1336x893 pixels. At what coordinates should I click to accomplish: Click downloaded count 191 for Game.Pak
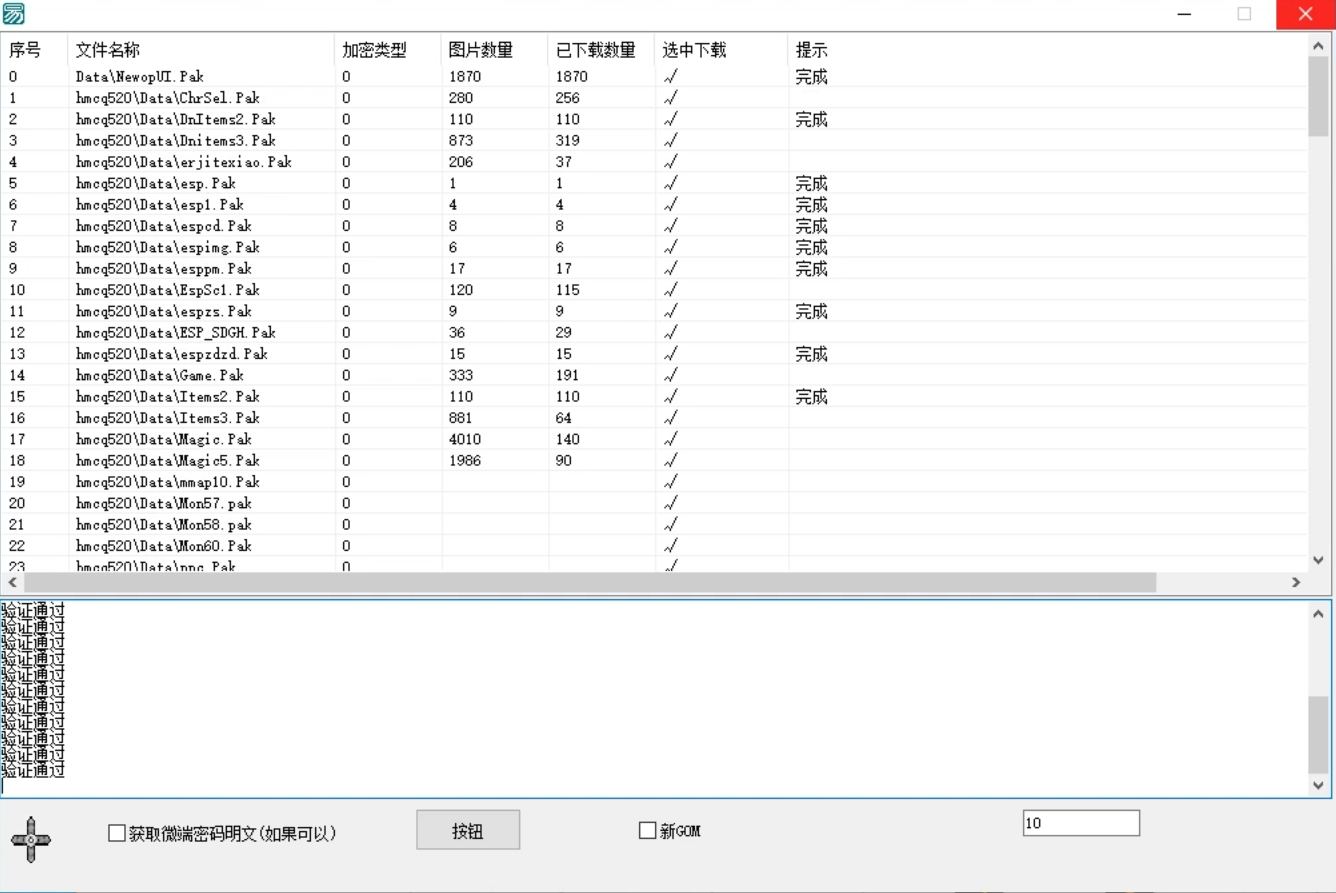(x=568, y=375)
